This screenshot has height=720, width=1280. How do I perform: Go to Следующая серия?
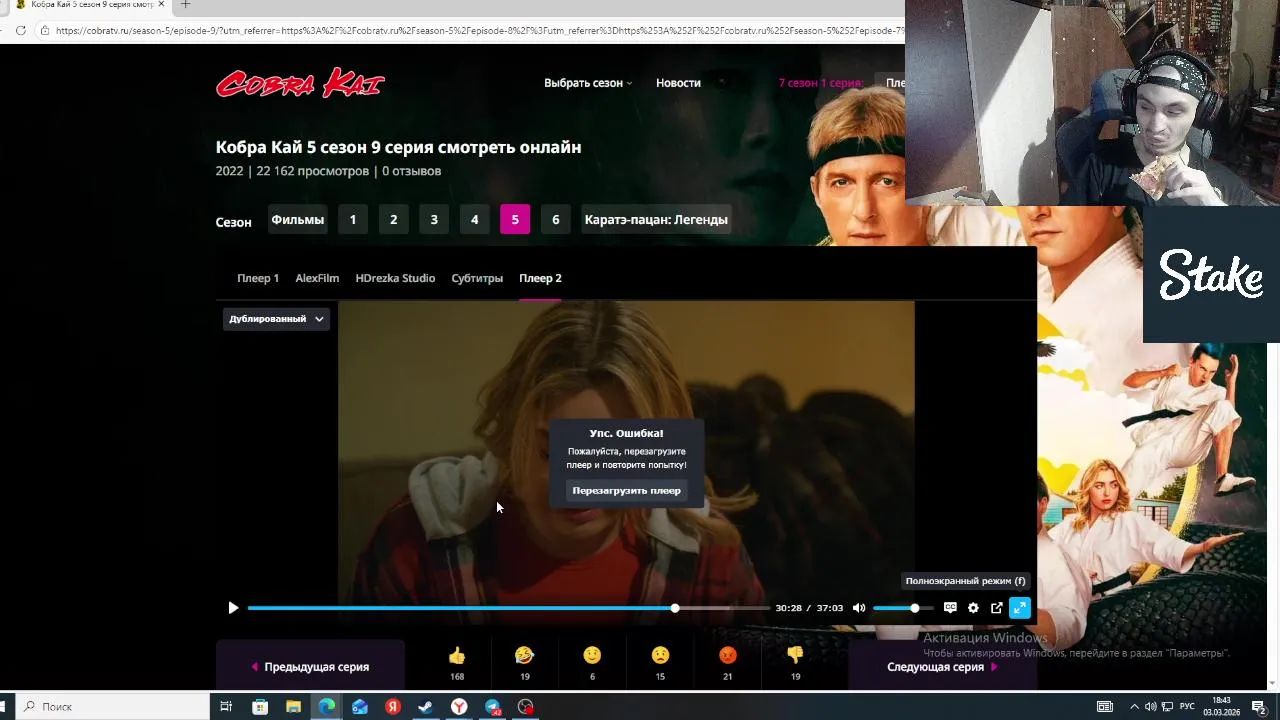coord(942,667)
